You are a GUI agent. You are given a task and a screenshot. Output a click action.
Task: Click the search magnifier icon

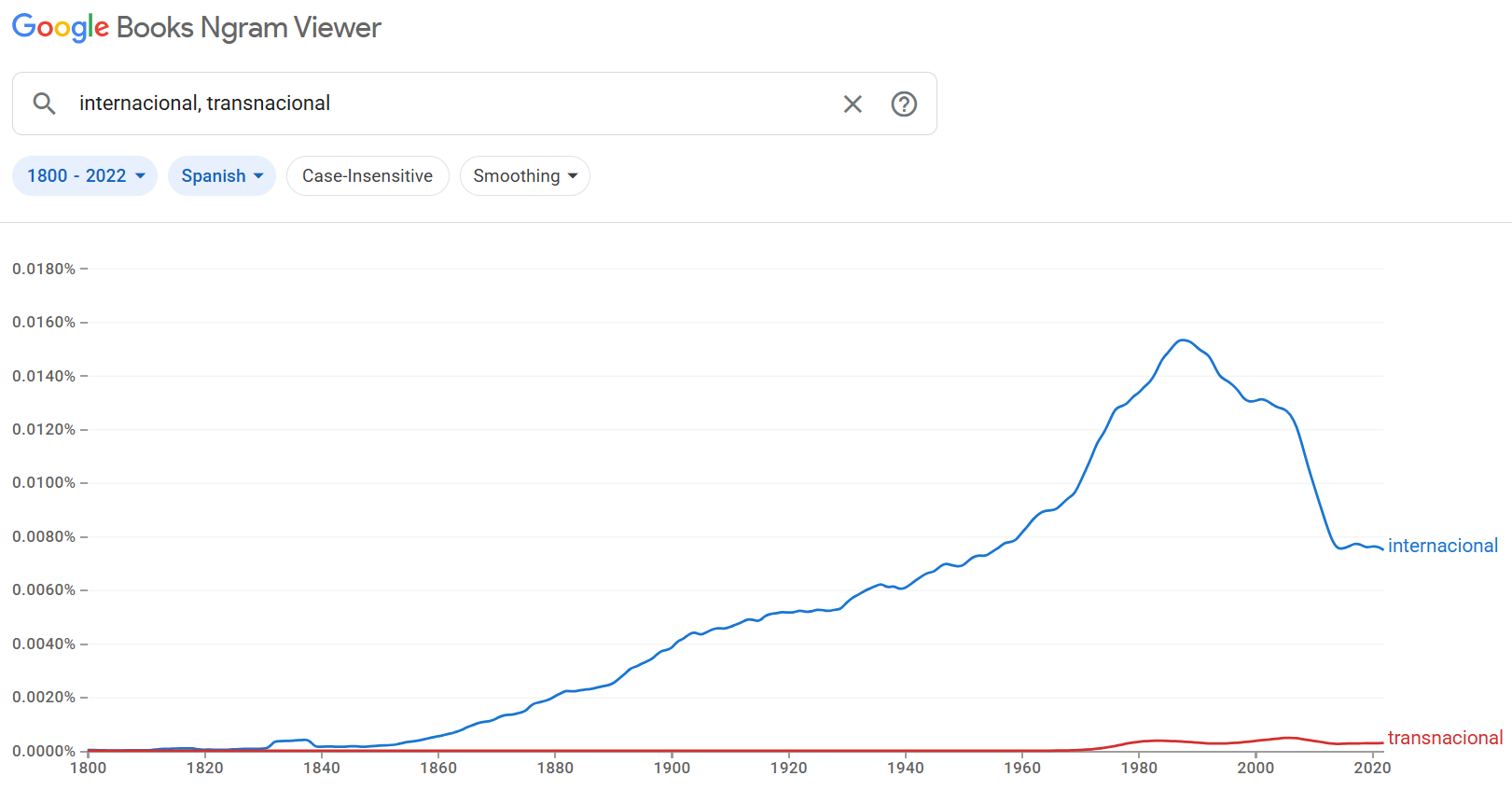(44, 104)
